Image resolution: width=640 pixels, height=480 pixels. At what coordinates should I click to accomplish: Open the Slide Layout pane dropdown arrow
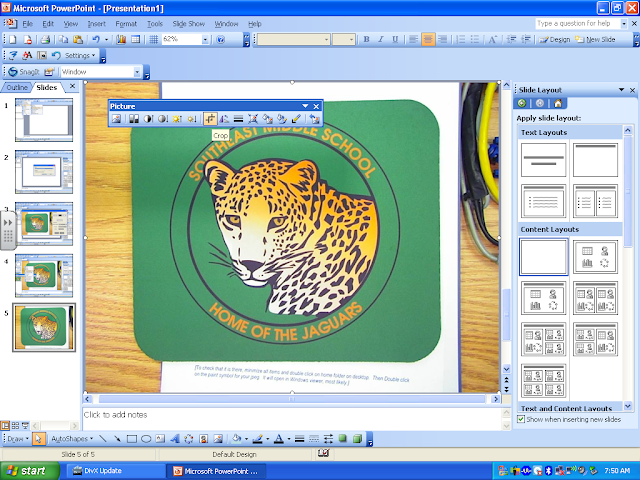621,90
